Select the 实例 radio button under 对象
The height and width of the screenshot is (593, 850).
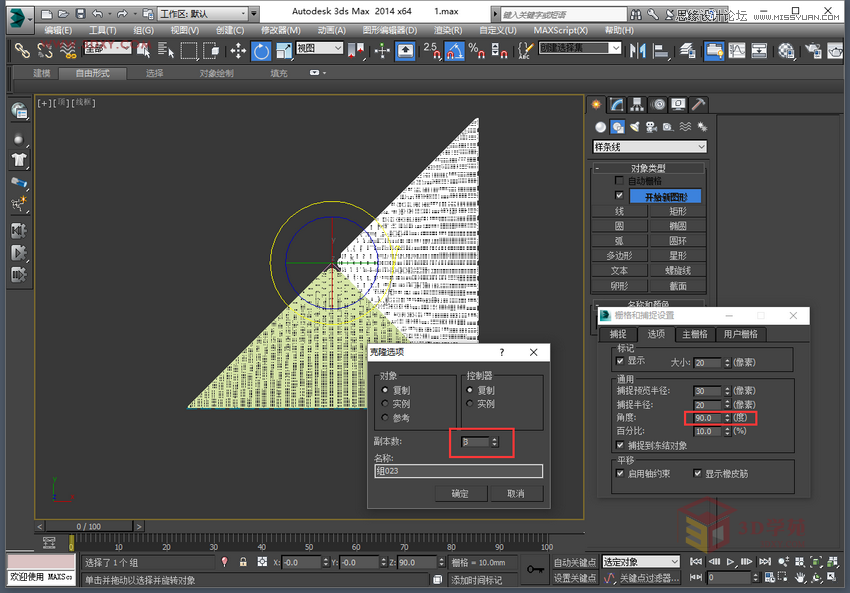[384, 404]
